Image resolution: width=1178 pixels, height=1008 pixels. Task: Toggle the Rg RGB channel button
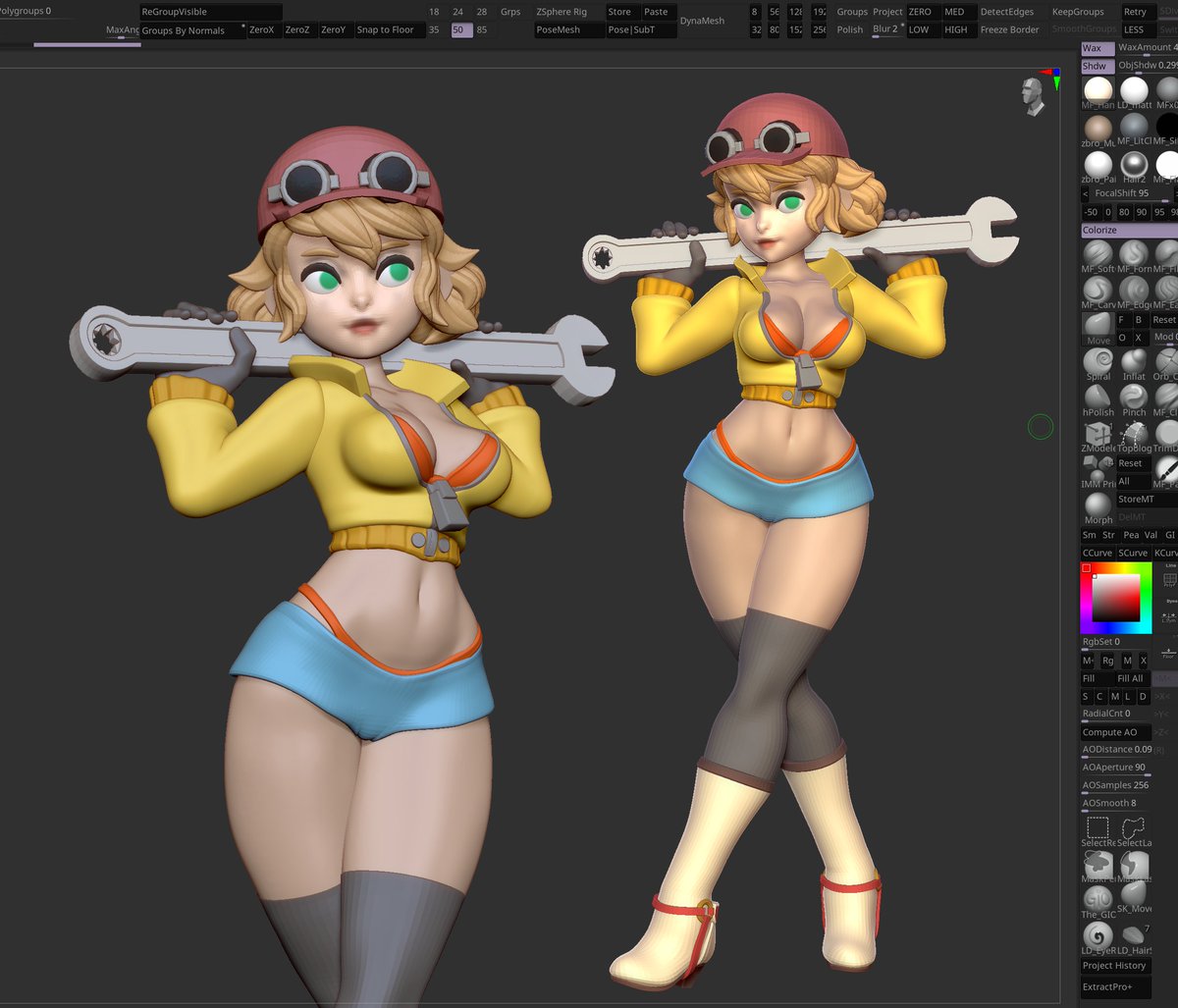tap(1107, 661)
